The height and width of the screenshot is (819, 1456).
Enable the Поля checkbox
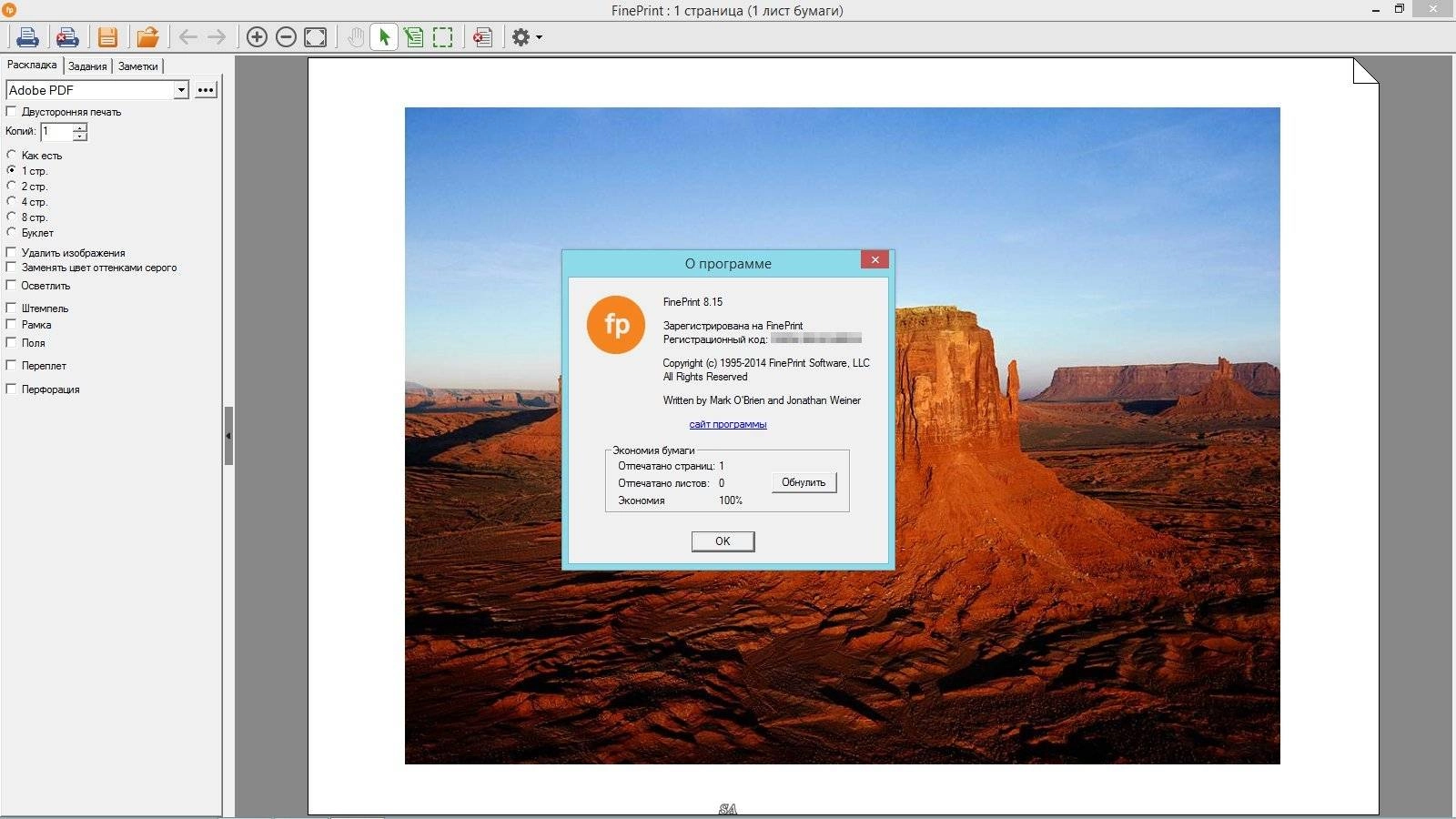pyautogui.click(x=11, y=342)
